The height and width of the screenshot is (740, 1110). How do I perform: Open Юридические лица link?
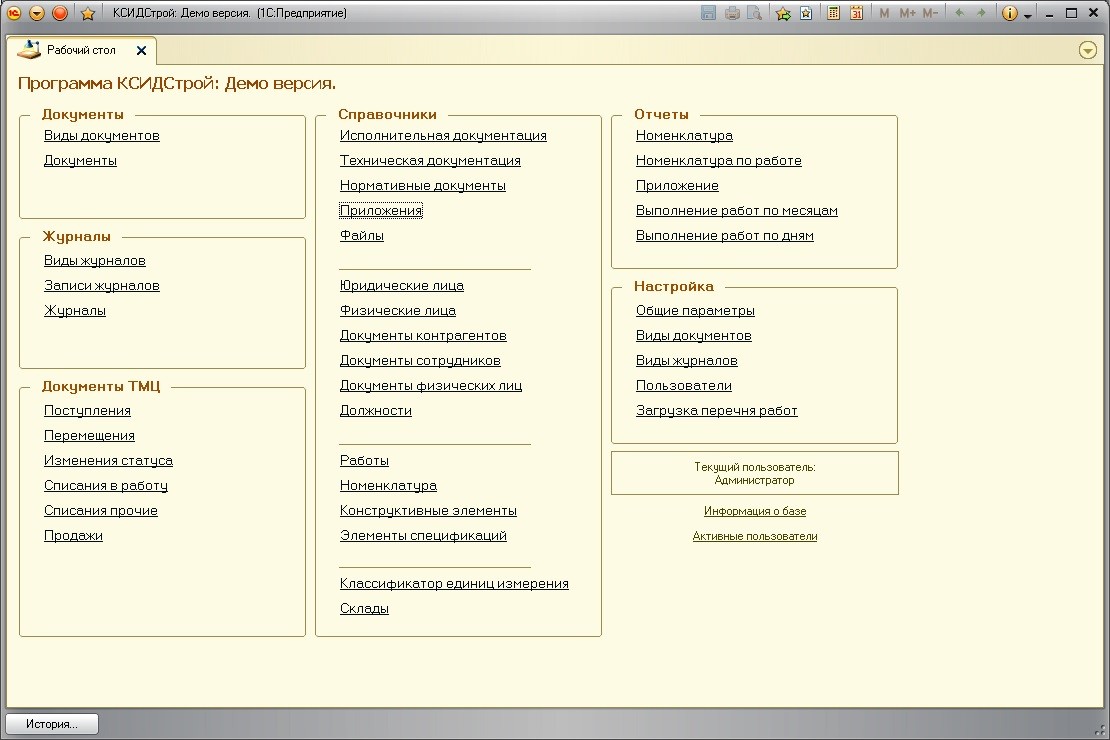click(x=402, y=285)
